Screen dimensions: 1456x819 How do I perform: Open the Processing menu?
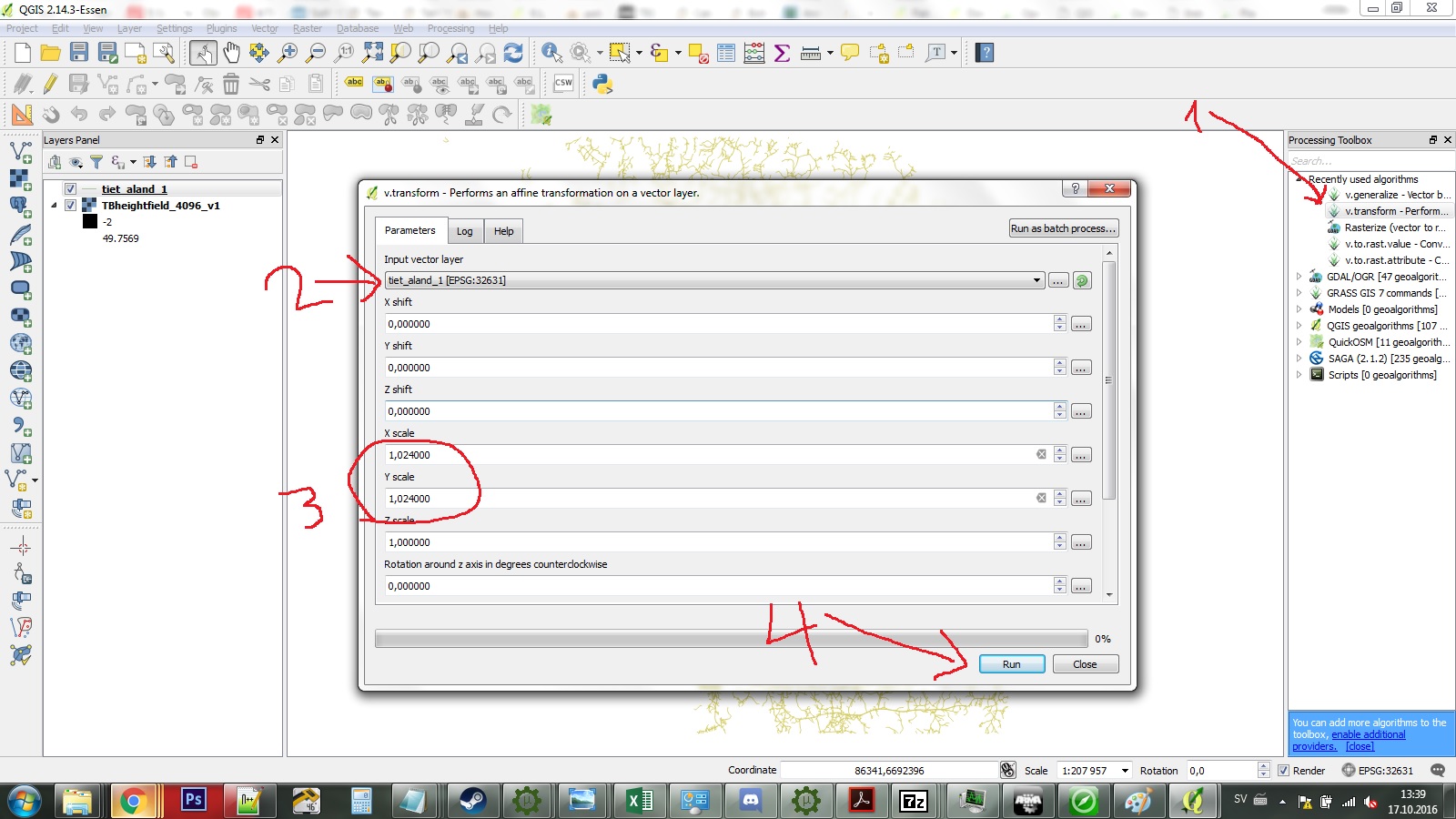pyautogui.click(x=450, y=28)
